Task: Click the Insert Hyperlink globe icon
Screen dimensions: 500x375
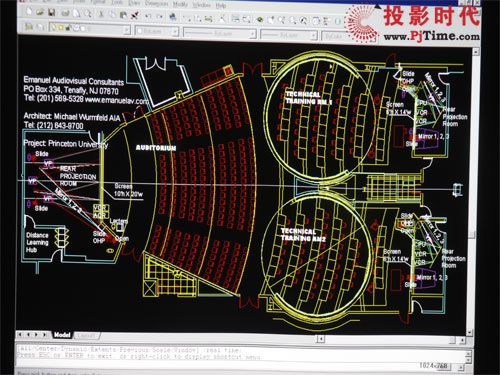Action: [172, 17]
